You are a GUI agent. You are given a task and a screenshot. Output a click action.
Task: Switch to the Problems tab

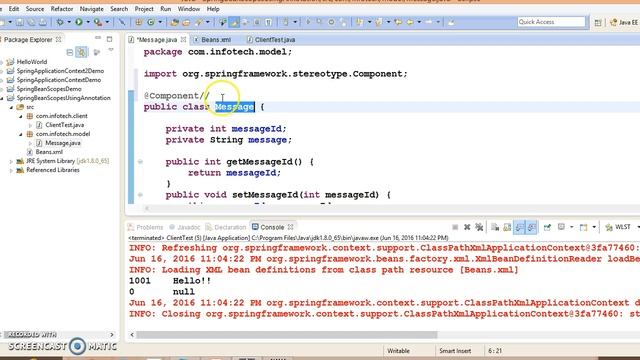point(145,227)
